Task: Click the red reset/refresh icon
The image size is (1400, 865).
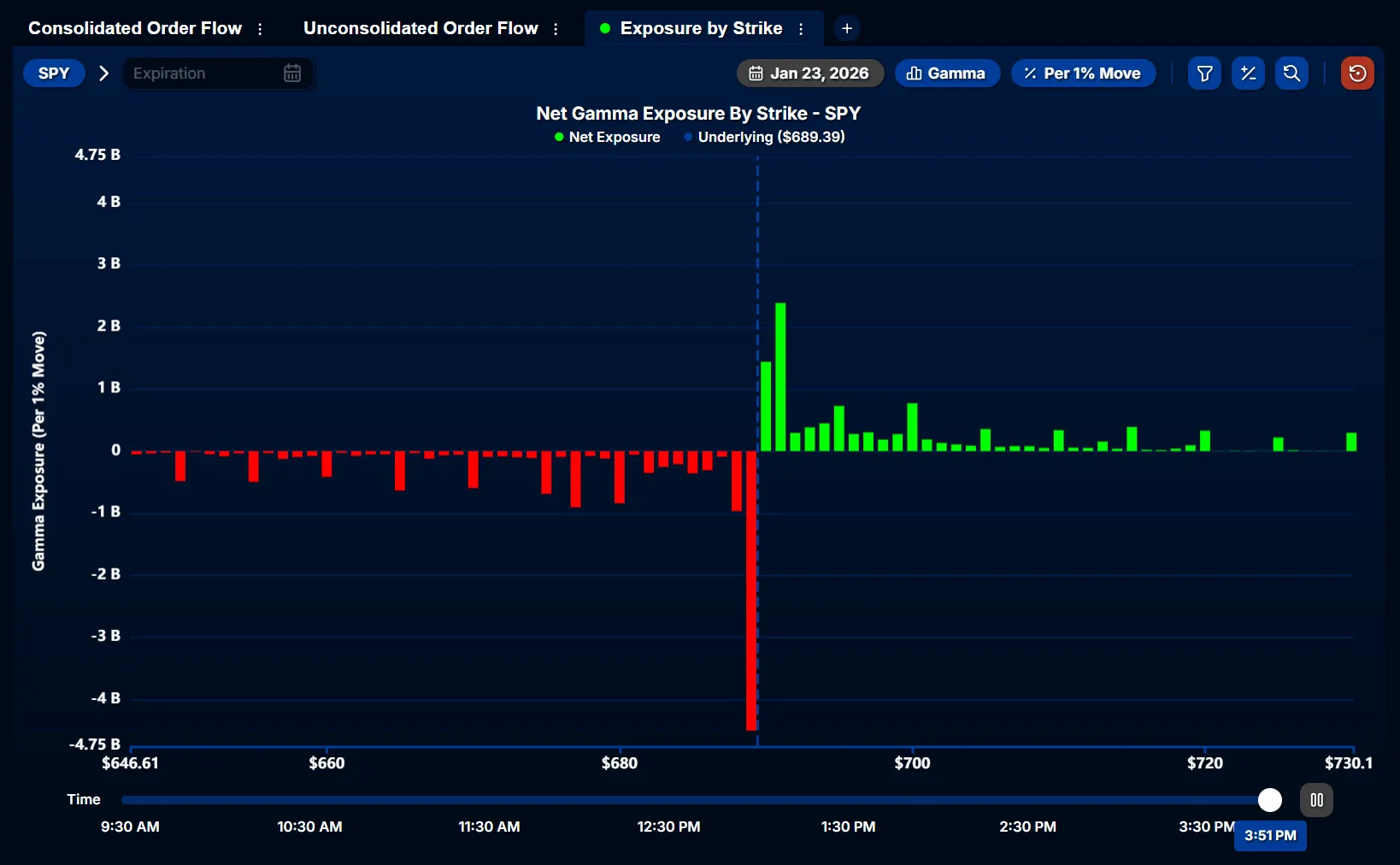Action: 1357,74
